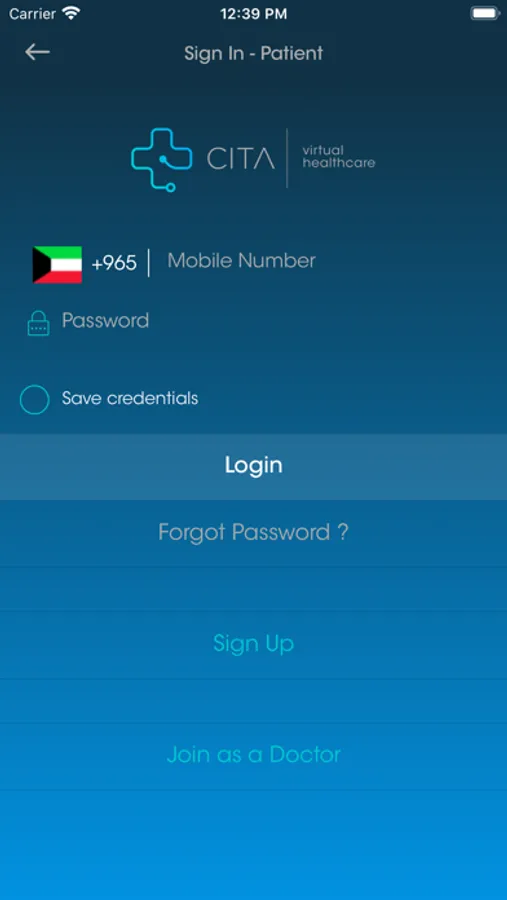This screenshot has height=900, width=507.
Task: Open the Forgot Password ? link
Action: (253, 533)
